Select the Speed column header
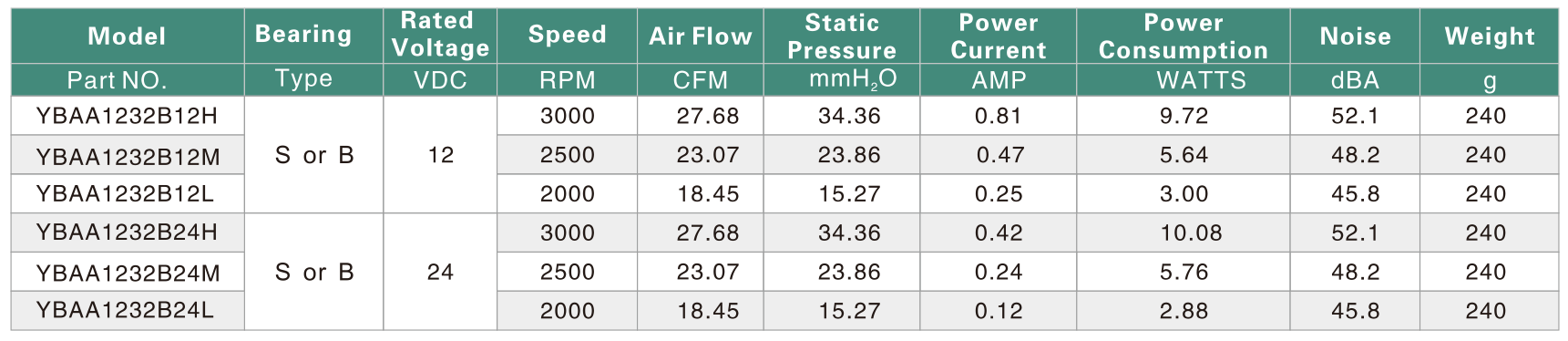Screen dimensions: 1568x341 click(567, 35)
